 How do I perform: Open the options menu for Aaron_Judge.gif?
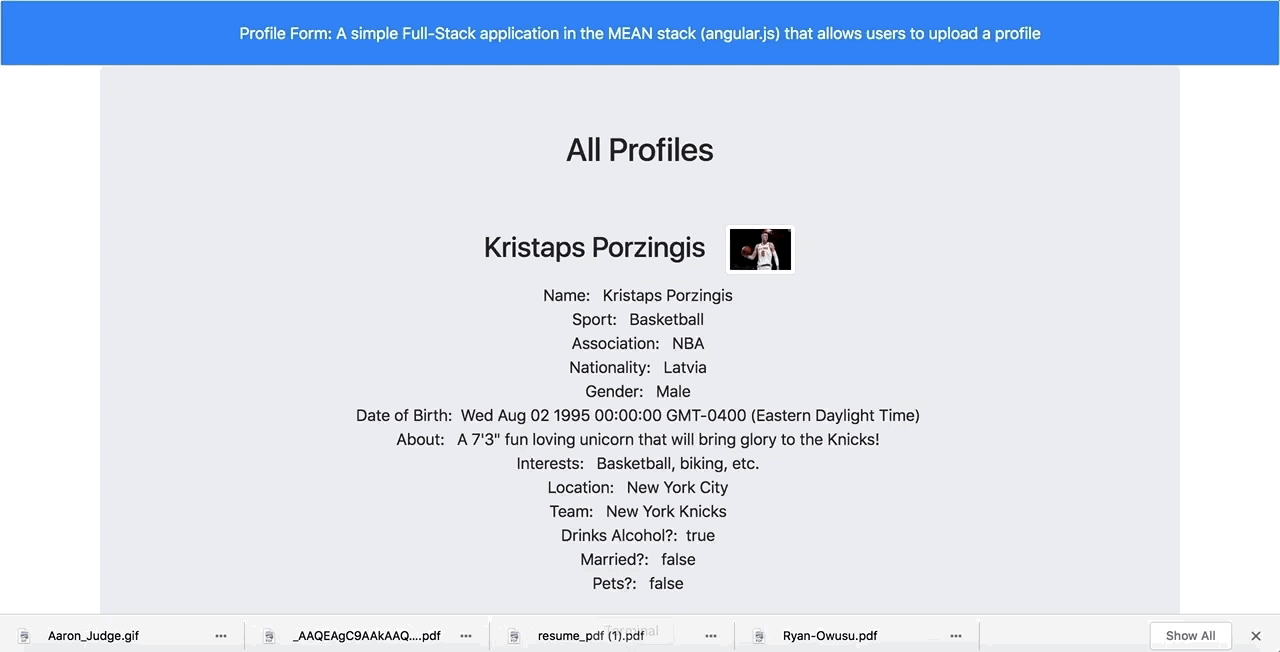221,636
